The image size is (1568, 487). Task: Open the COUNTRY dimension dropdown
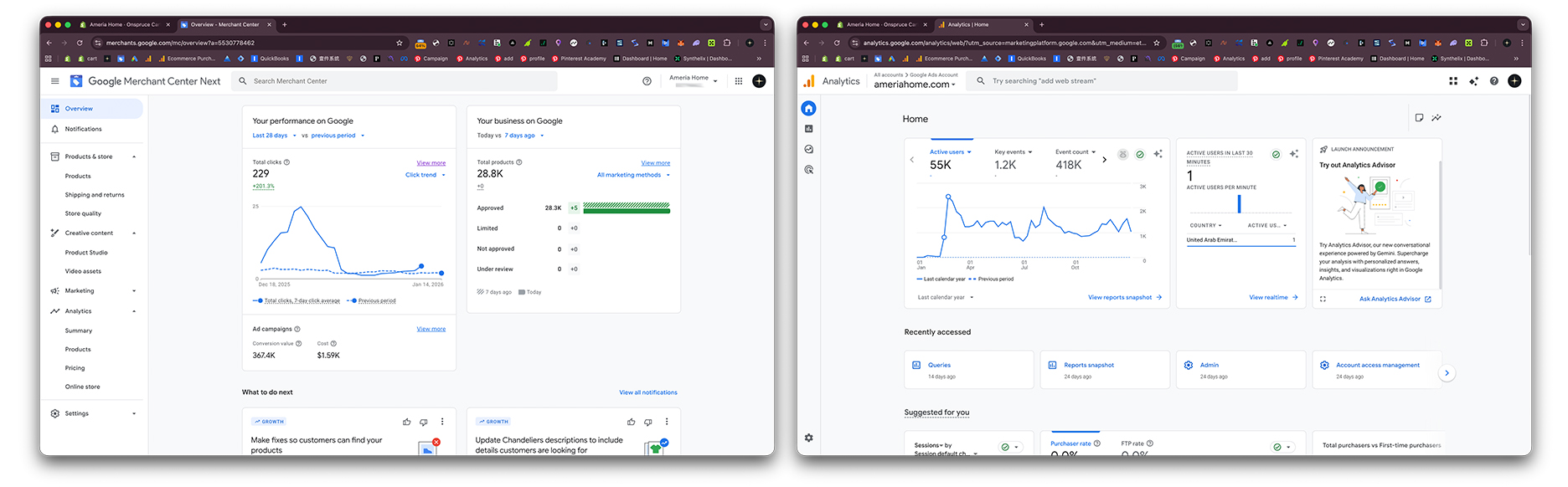1205,225
